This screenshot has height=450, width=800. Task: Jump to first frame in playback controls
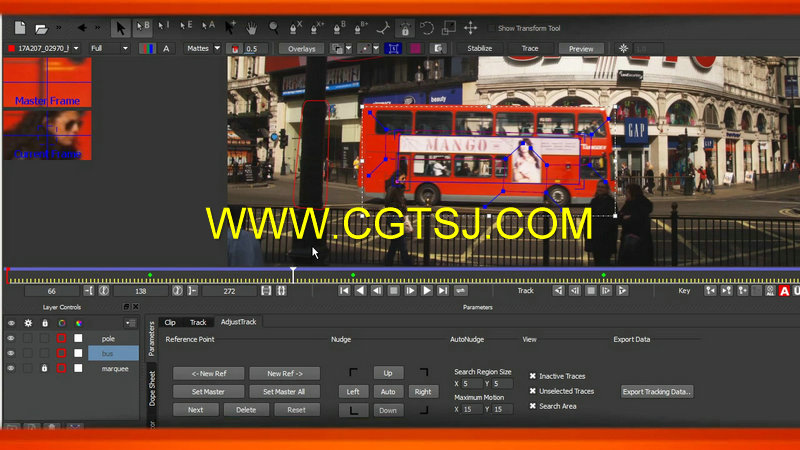point(344,291)
